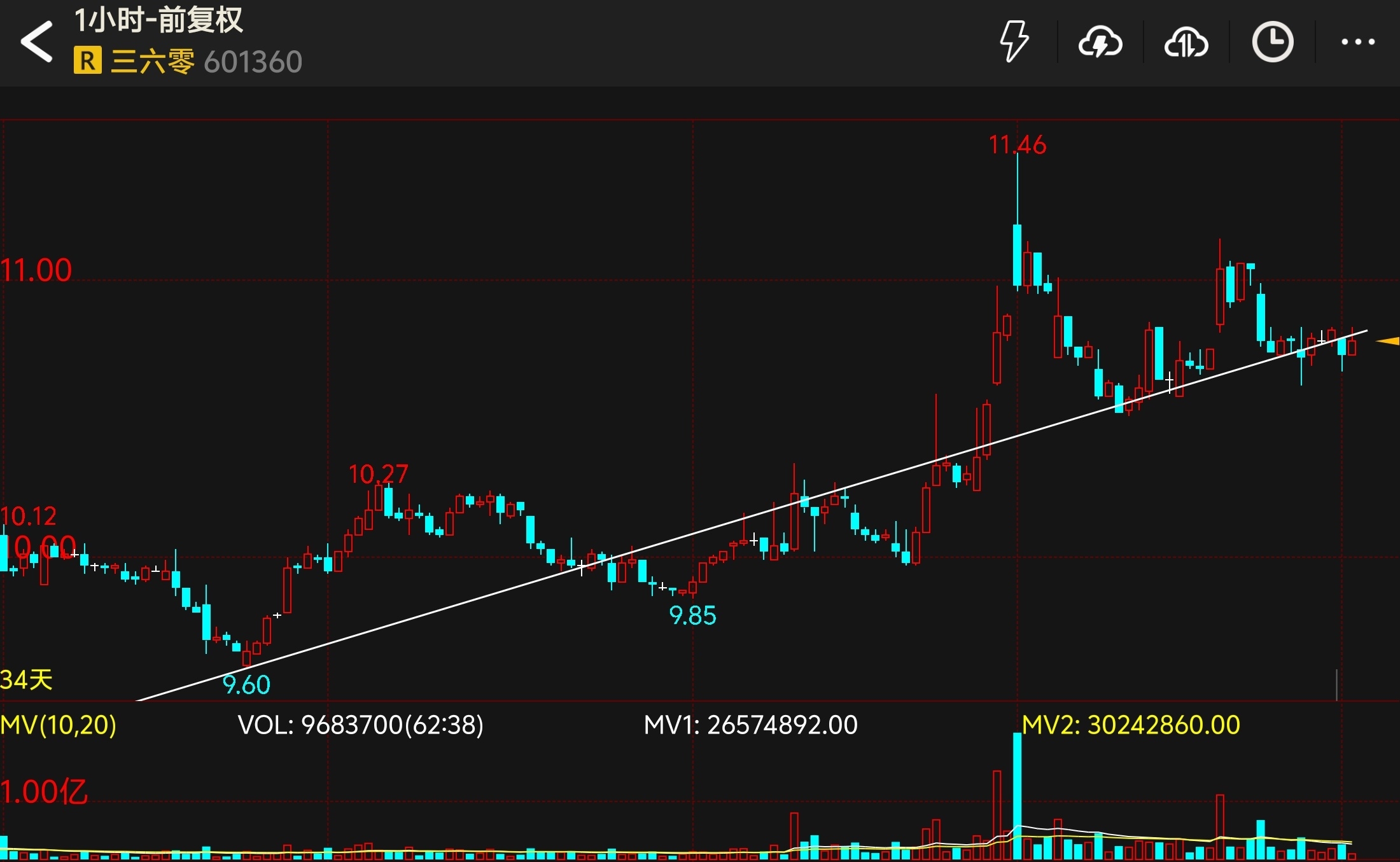Tap the yellow R badge icon
This screenshot has height=862, width=1400.
click(x=87, y=60)
